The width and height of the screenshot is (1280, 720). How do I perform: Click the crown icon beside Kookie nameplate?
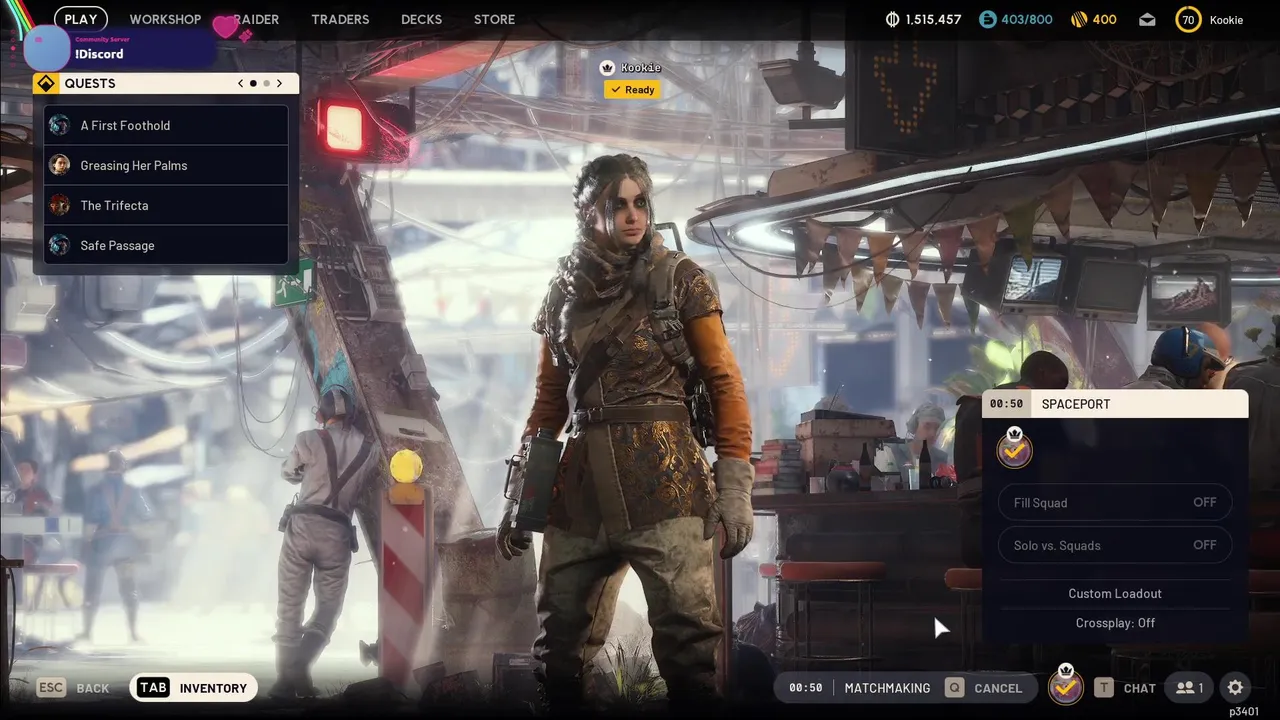[606, 67]
